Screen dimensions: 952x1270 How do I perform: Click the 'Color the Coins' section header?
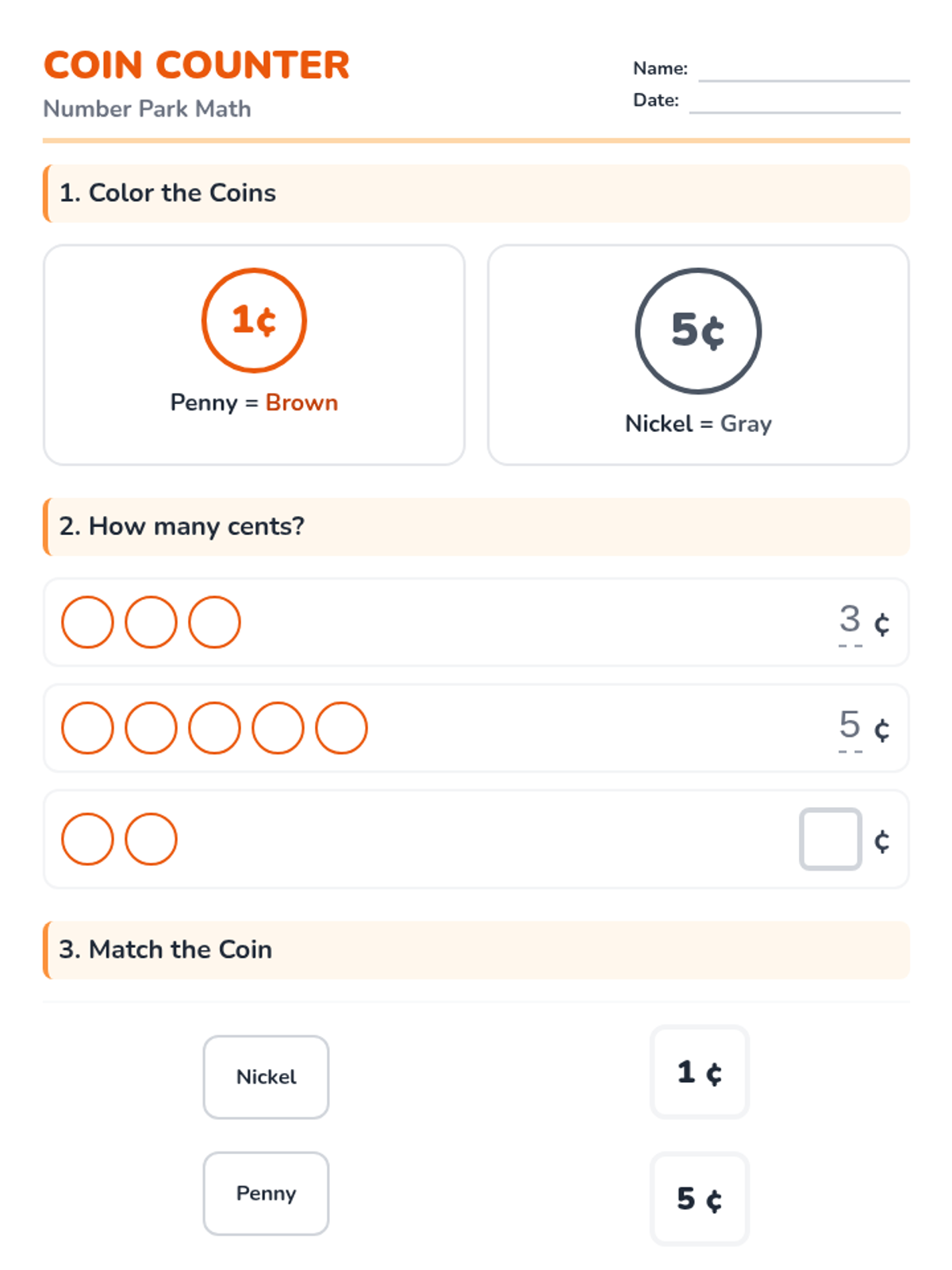coord(476,193)
